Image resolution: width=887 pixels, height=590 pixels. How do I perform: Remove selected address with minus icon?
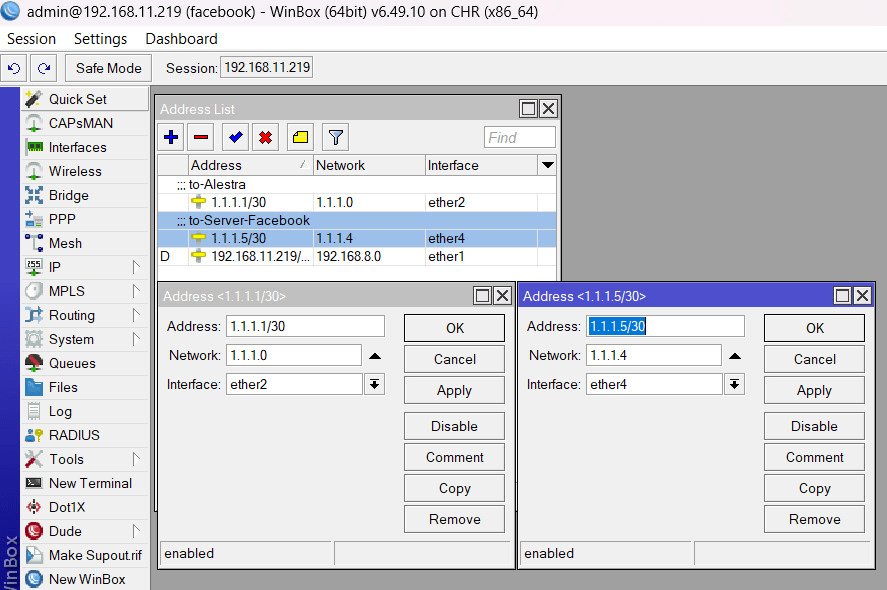pos(201,137)
